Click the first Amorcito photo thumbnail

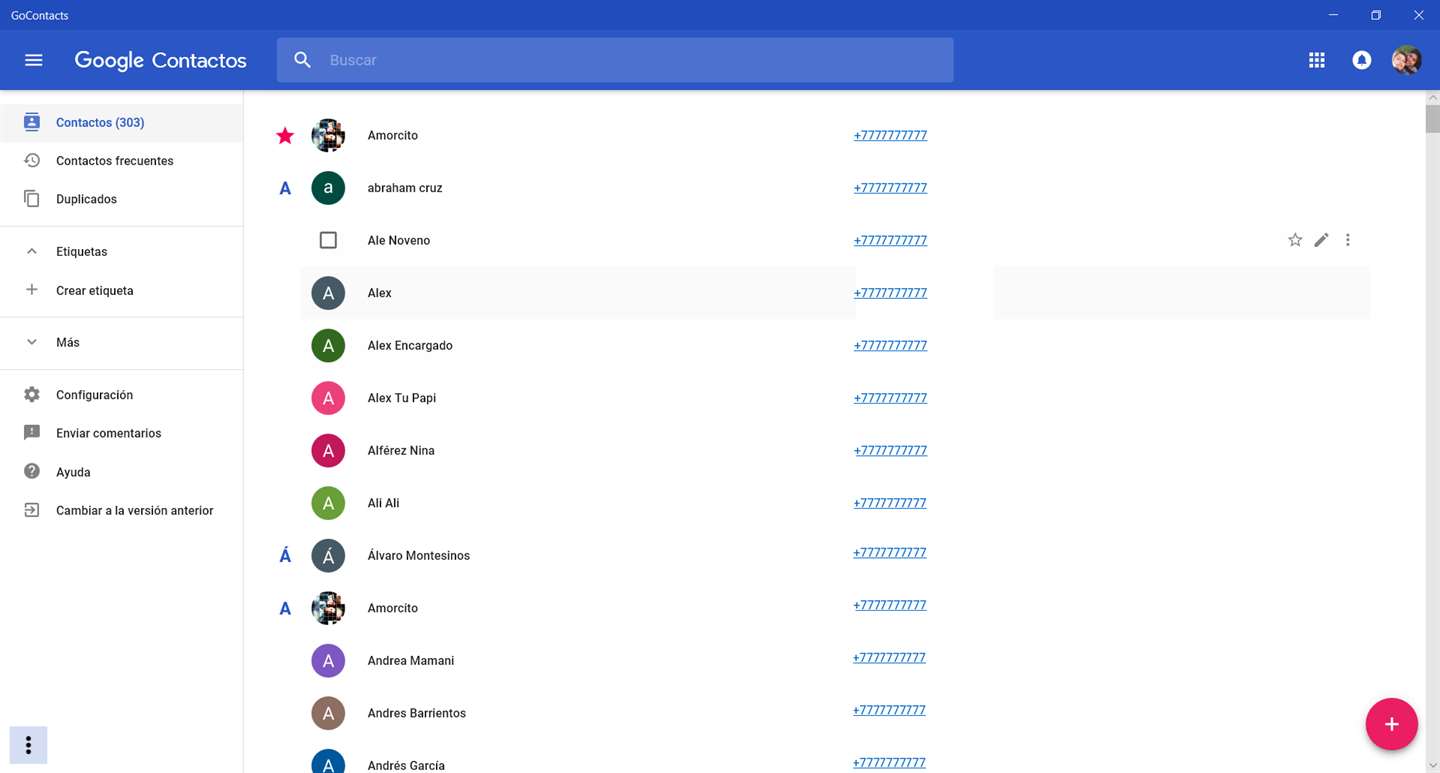point(328,135)
